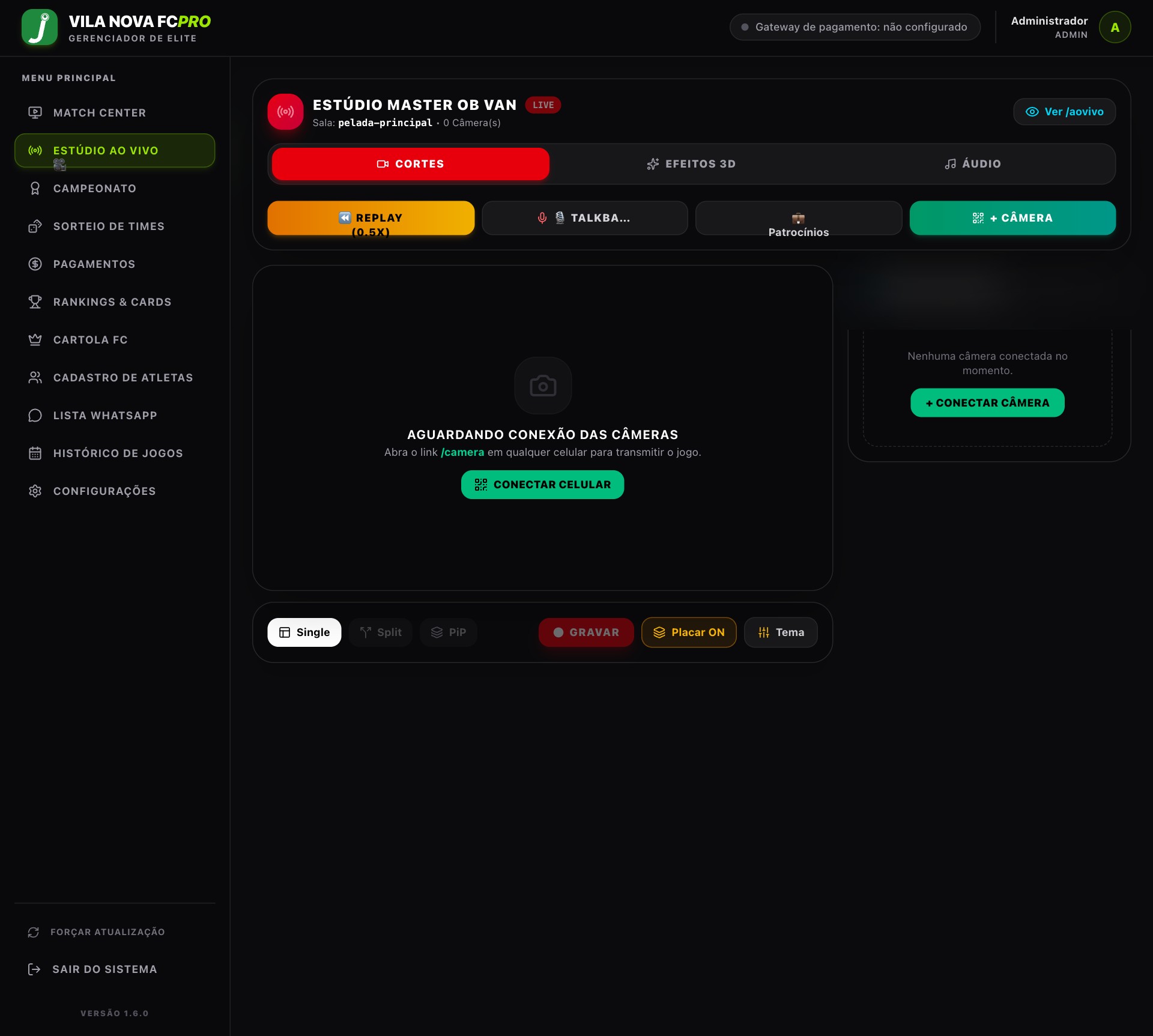Start recording with Gravar

point(586,632)
